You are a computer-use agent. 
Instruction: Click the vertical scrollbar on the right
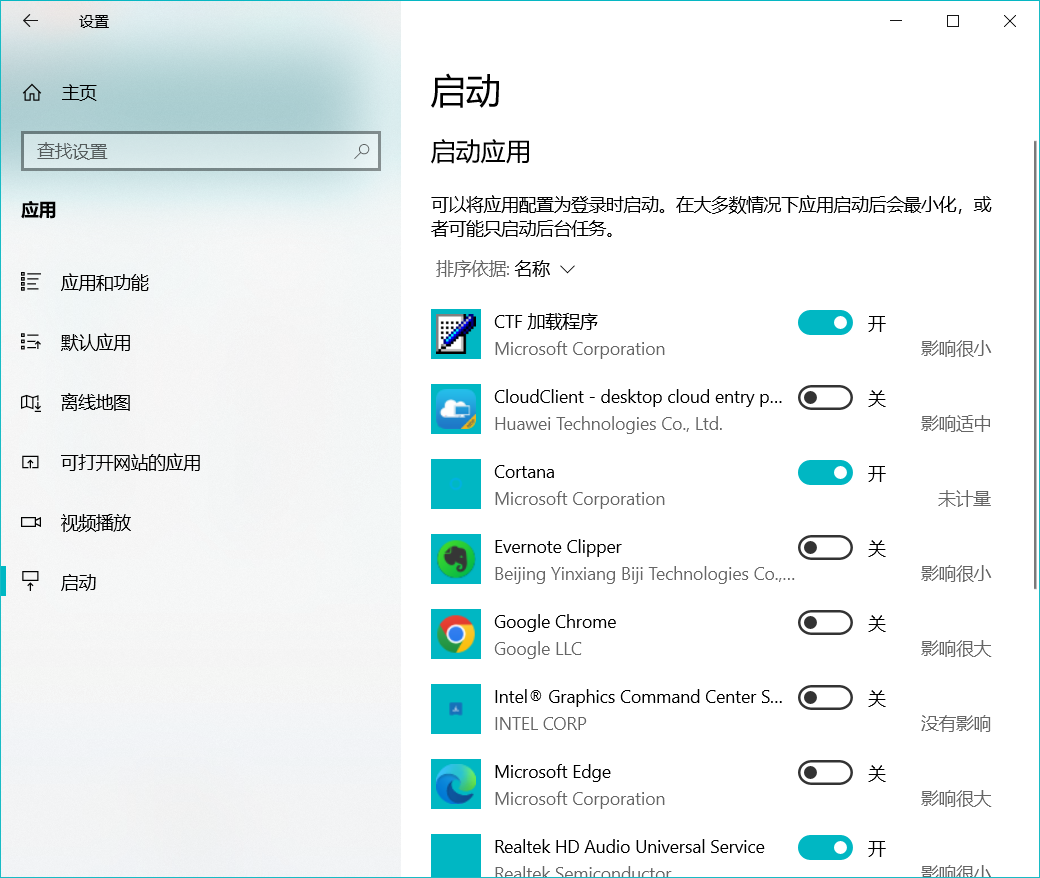pyautogui.click(x=1035, y=365)
